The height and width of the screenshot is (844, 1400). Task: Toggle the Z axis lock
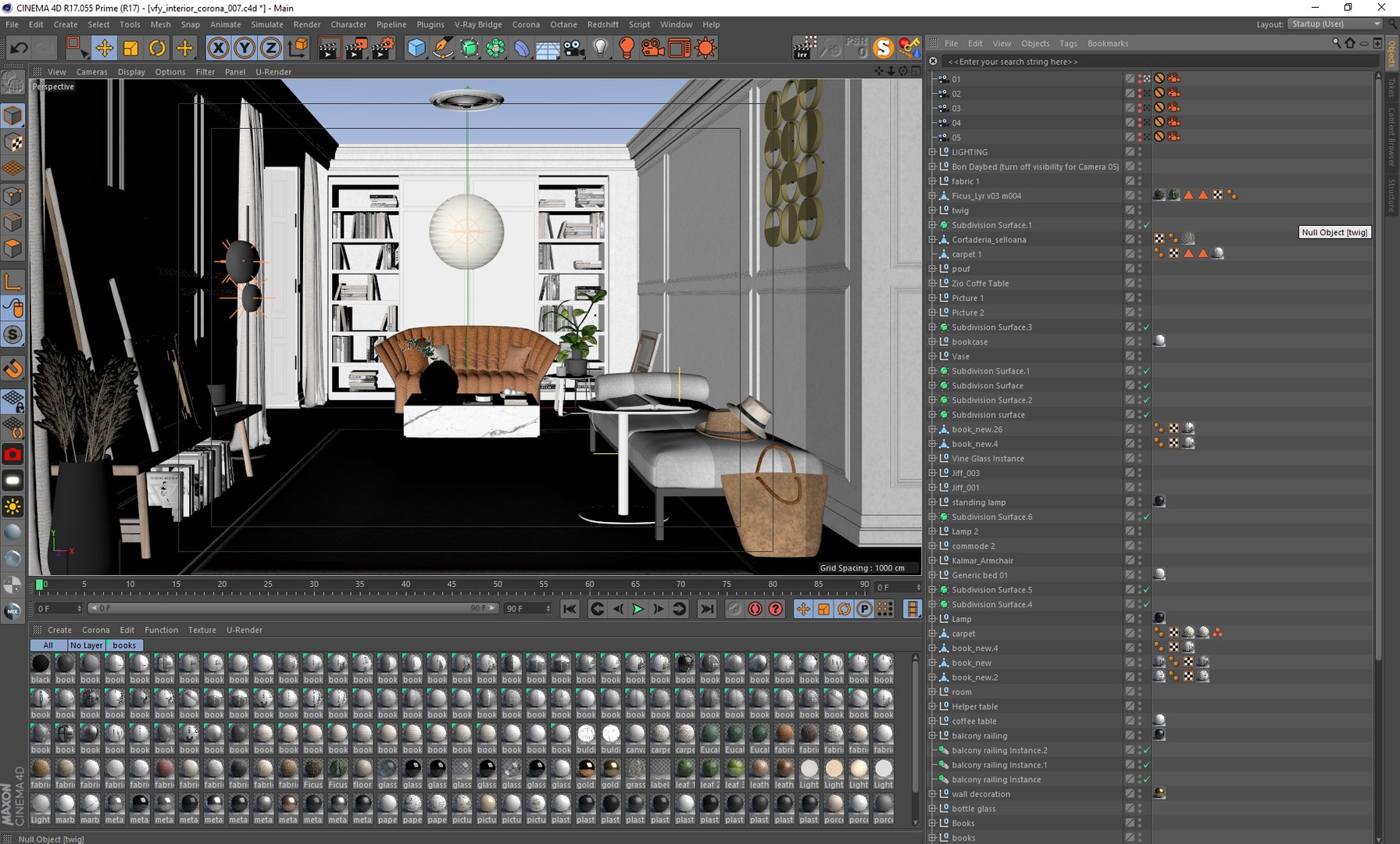pyautogui.click(x=270, y=48)
